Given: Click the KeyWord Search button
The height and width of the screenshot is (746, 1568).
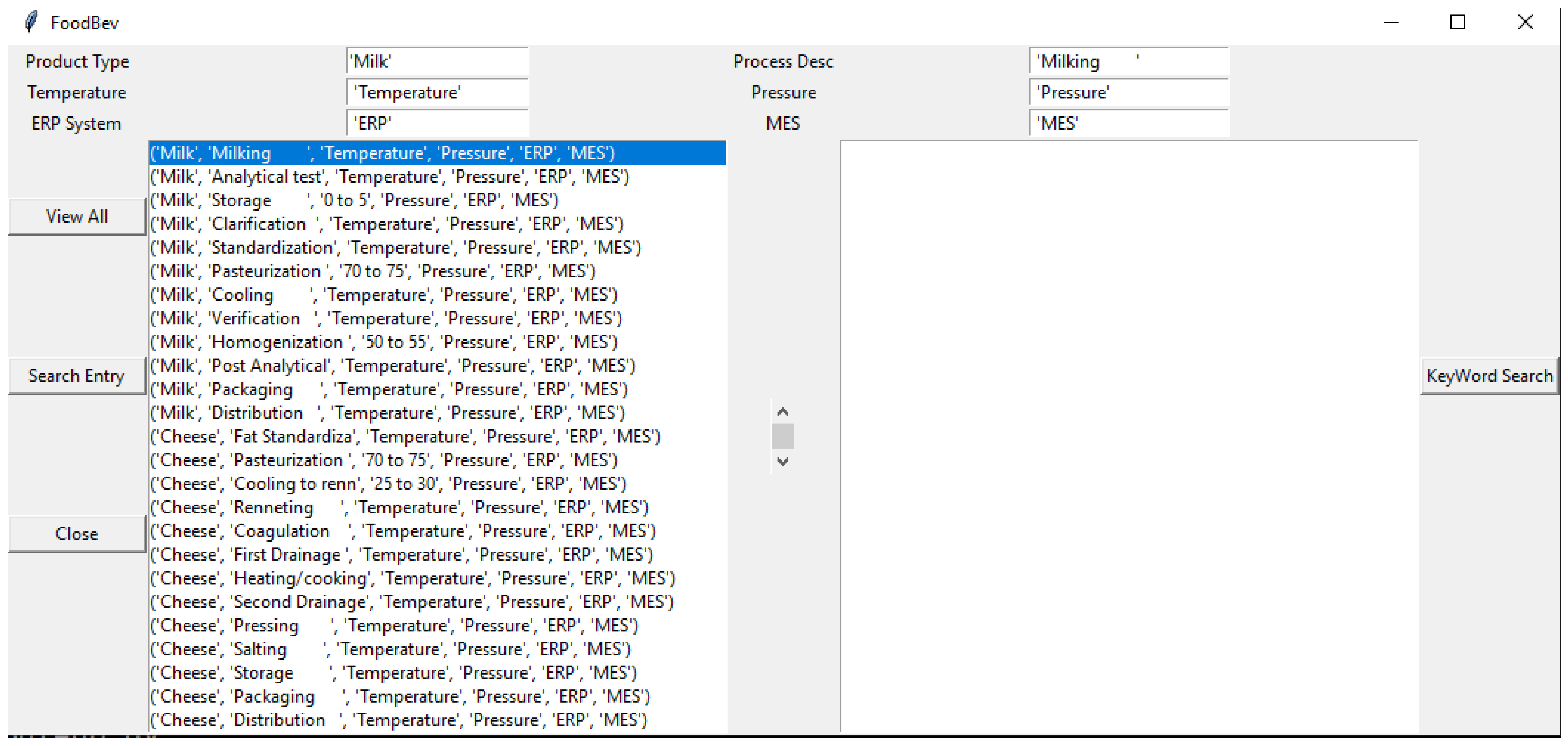Looking at the screenshot, I should click(x=1489, y=376).
